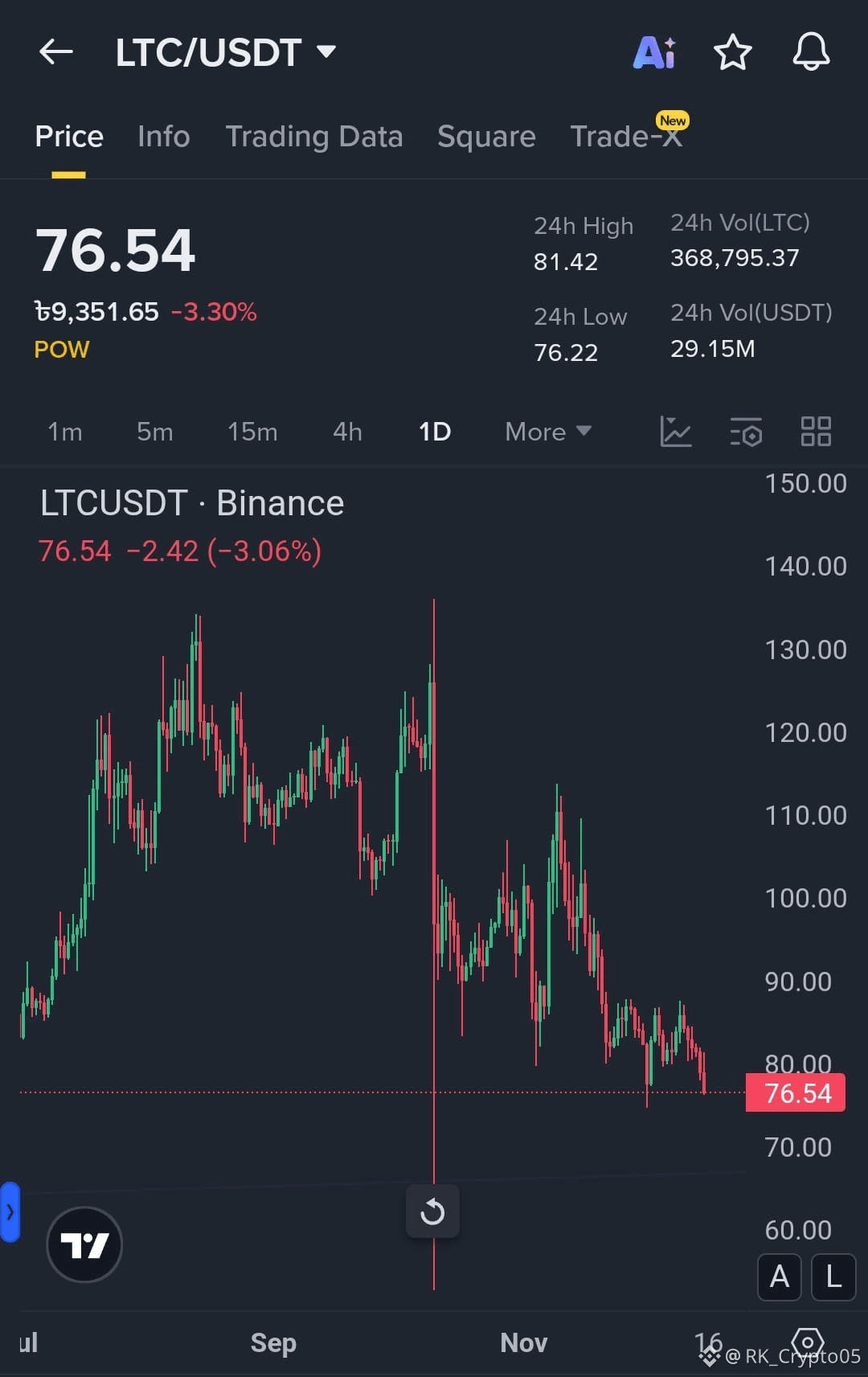
Task: Open the grid layout icon
Action: click(816, 432)
